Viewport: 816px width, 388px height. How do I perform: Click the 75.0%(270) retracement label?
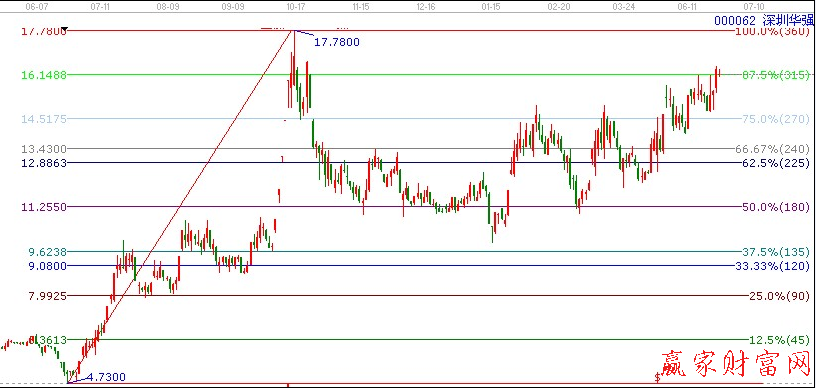775,119
